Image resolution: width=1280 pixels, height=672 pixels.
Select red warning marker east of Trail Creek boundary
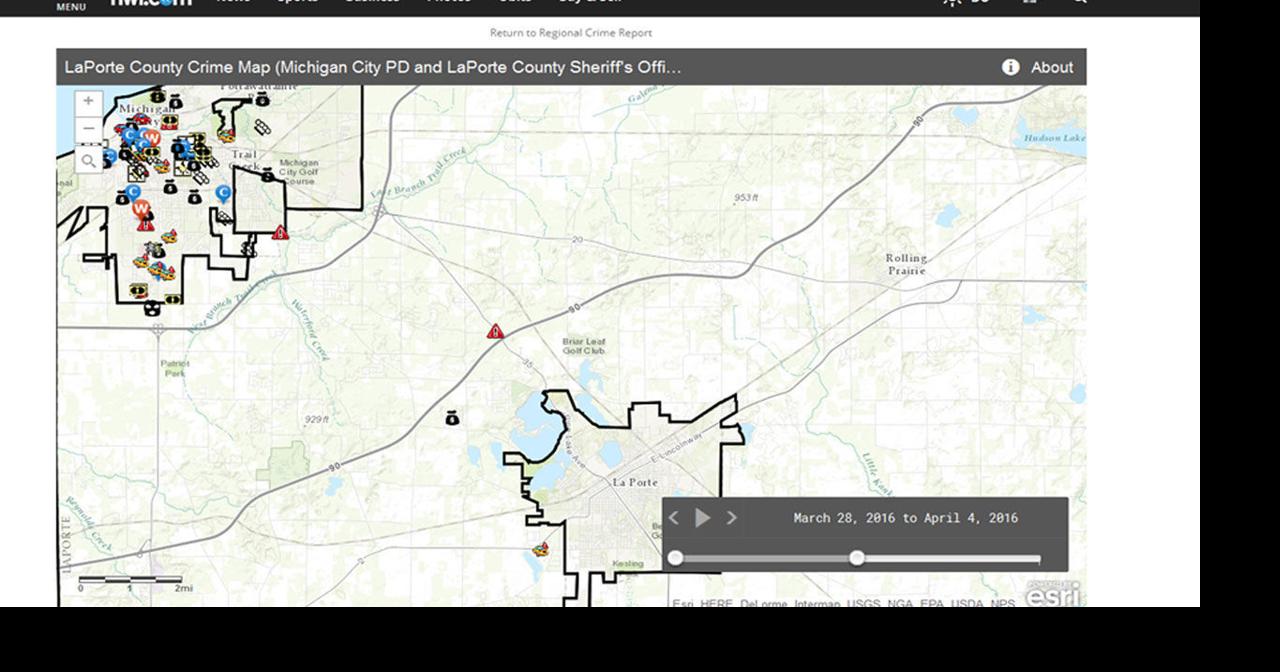pyautogui.click(x=281, y=232)
